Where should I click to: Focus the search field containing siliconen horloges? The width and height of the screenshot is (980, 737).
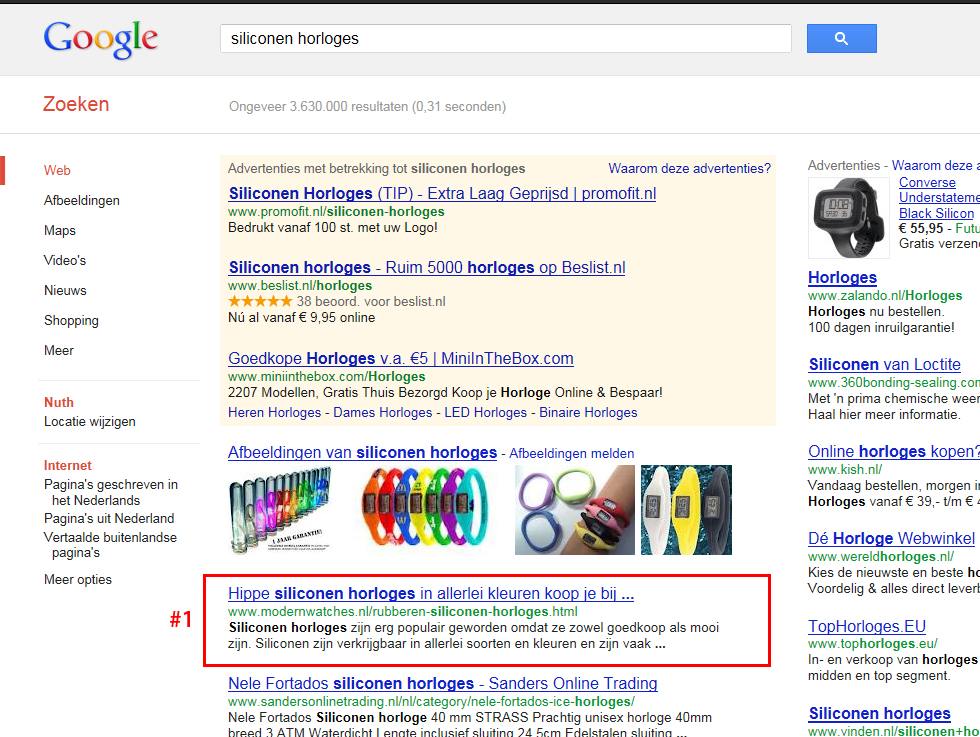(x=506, y=39)
